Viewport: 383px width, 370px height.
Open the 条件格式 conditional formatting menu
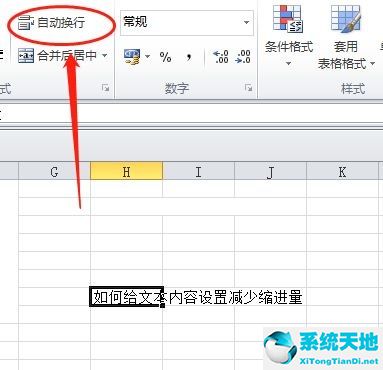click(289, 35)
